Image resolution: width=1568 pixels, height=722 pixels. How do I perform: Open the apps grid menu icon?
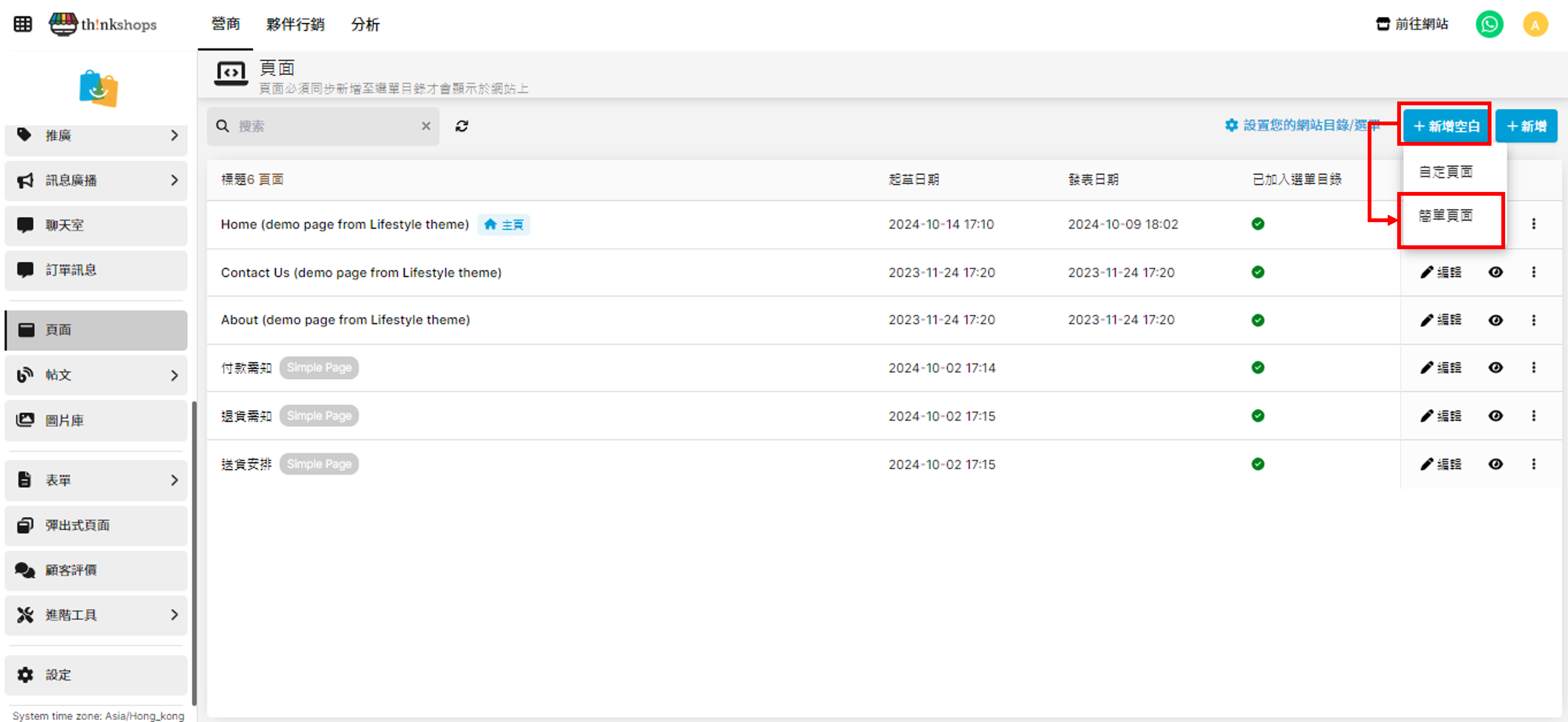(x=22, y=24)
